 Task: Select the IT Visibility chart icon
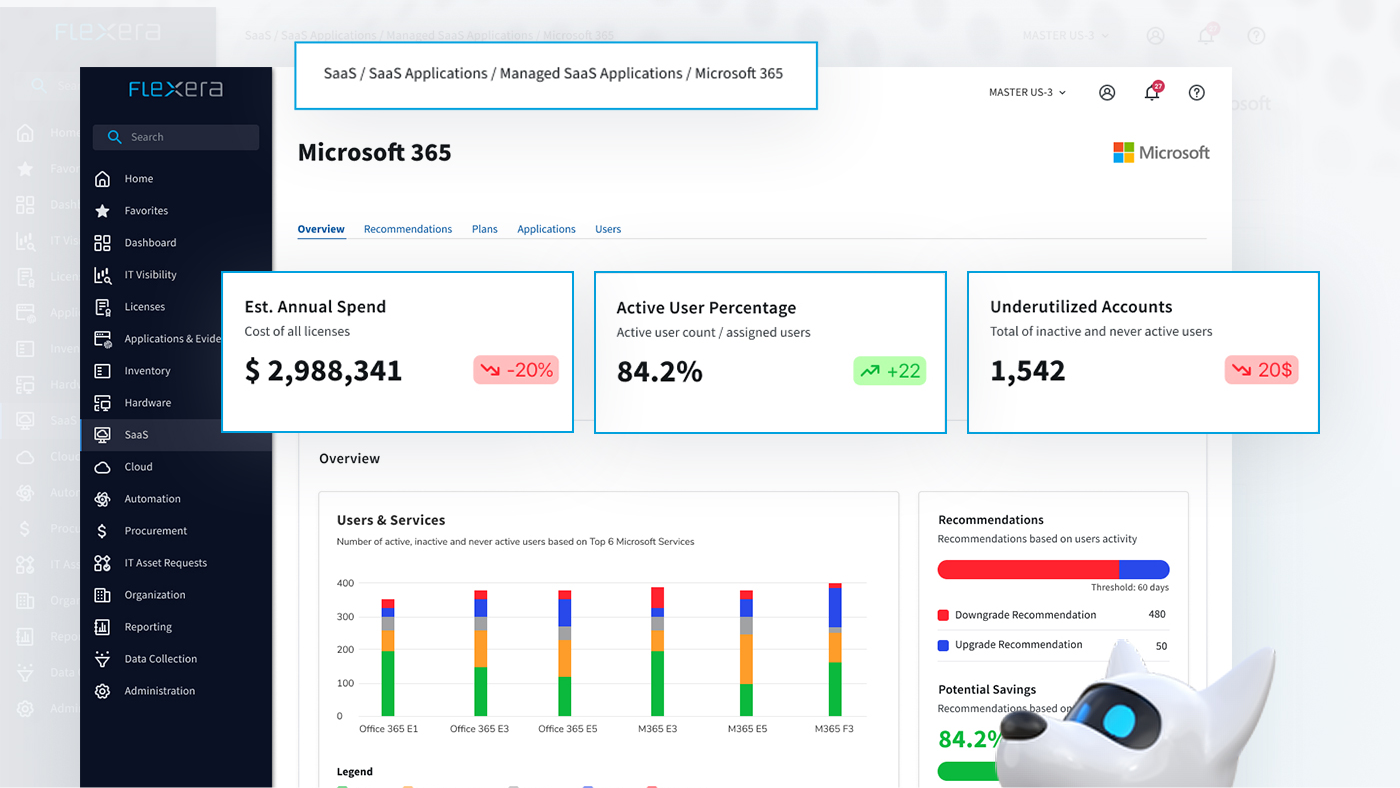pyautogui.click(x=102, y=275)
